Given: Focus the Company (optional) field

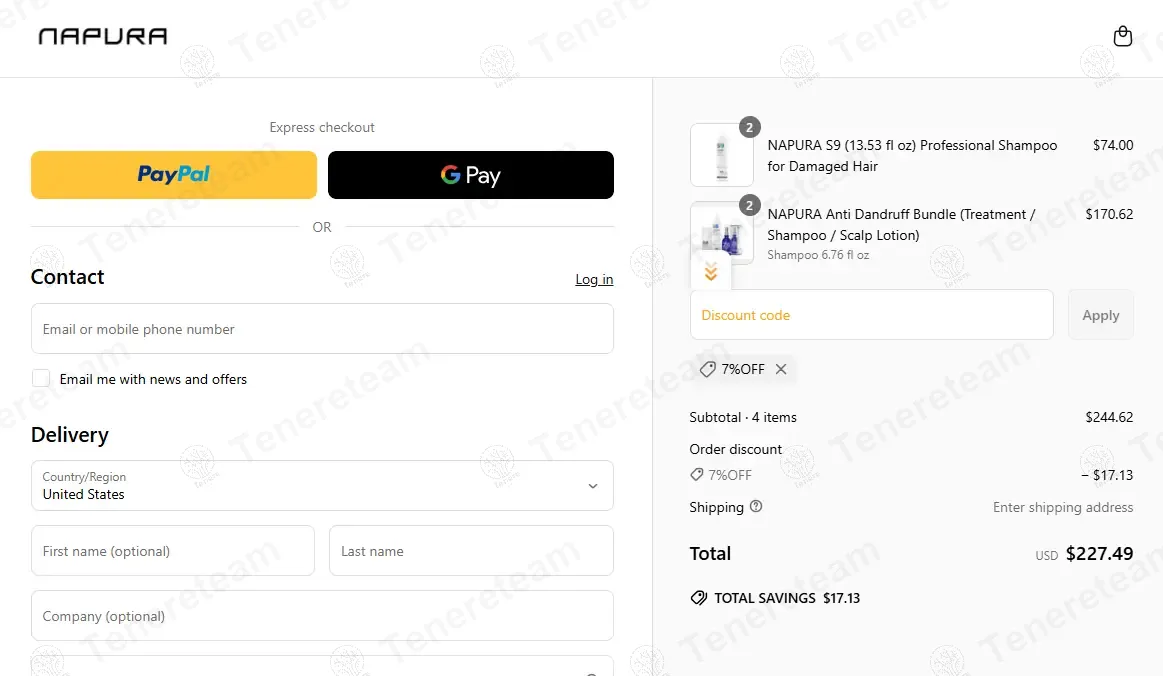Looking at the screenshot, I should click(322, 616).
